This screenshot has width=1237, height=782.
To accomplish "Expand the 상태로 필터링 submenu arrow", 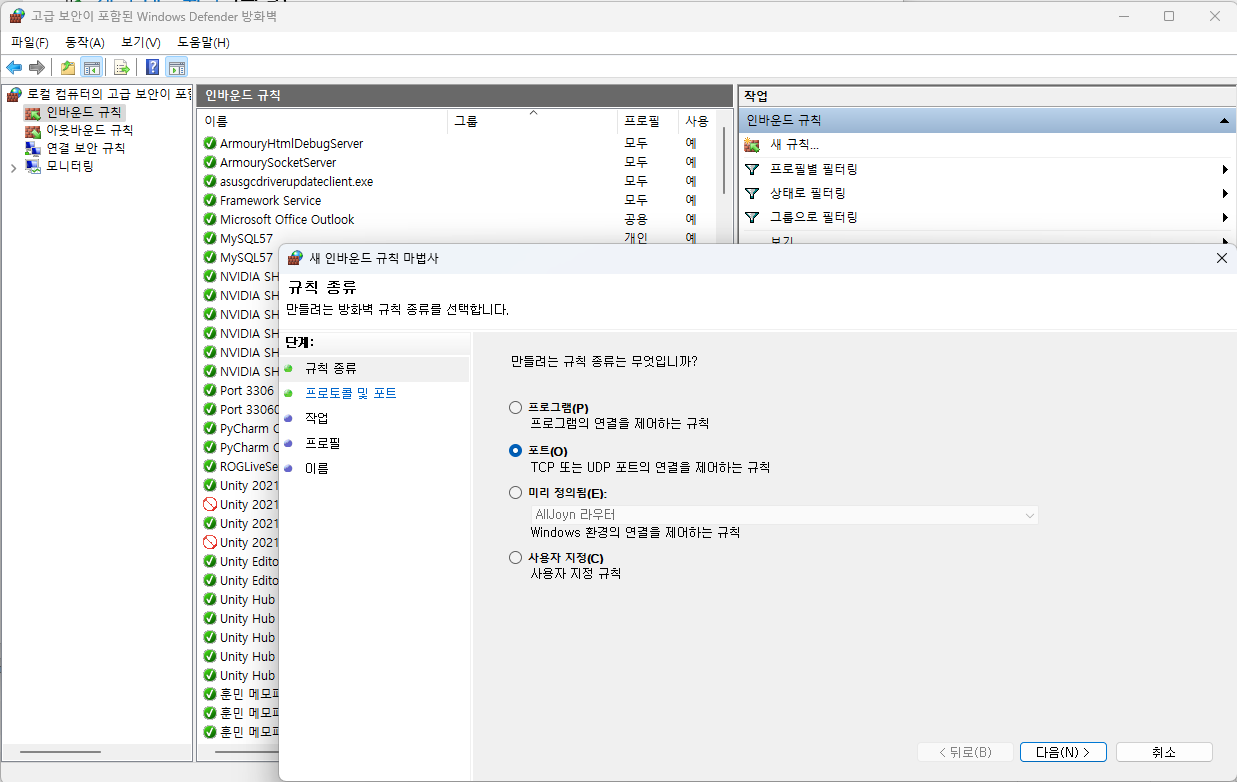I will pyautogui.click(x=1225, y=193).
